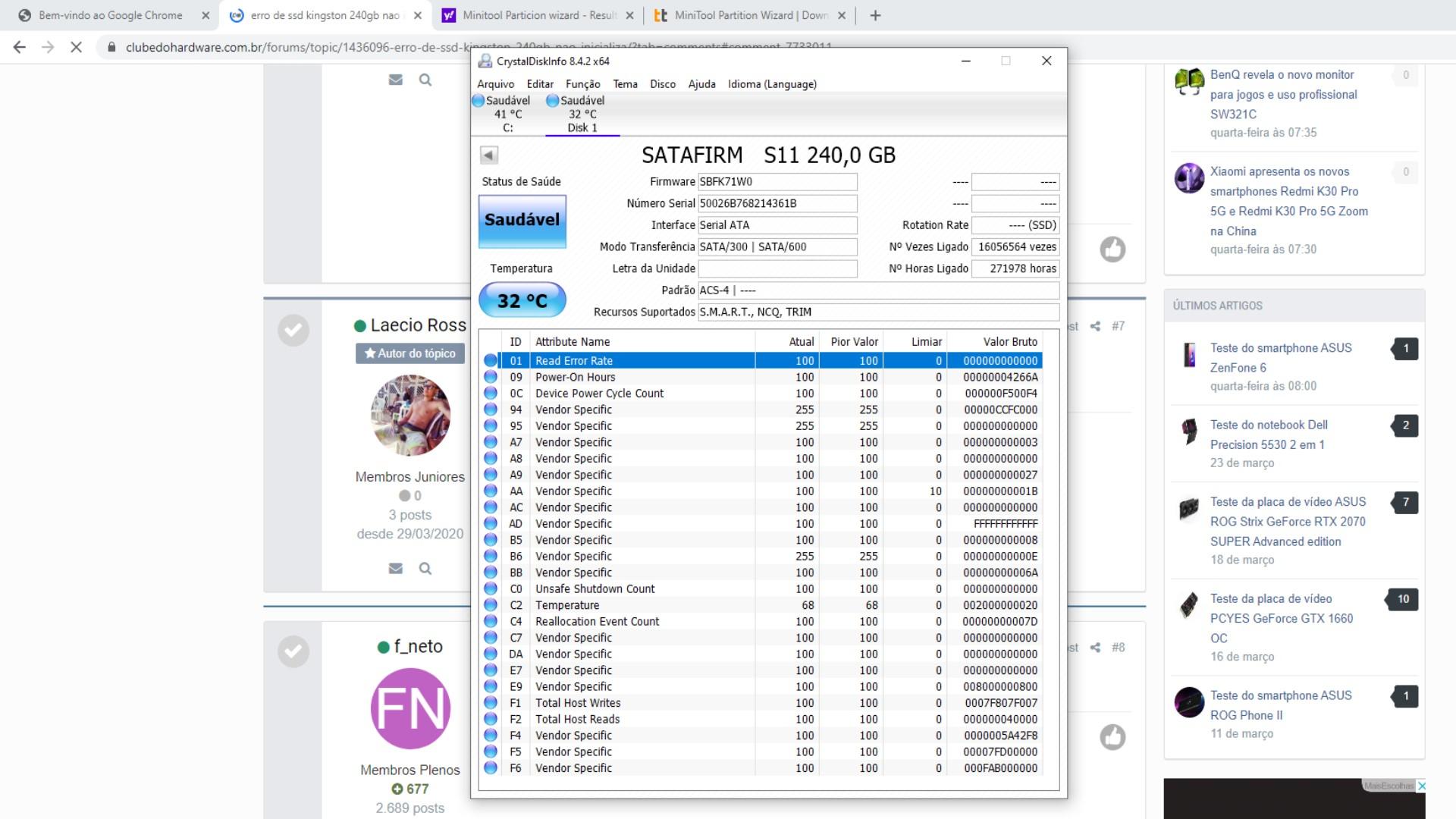Image resolution: width=1456 pixels, height=819 pixels.
Task: Select the C: drive tab
Action: tap(508, 113)
